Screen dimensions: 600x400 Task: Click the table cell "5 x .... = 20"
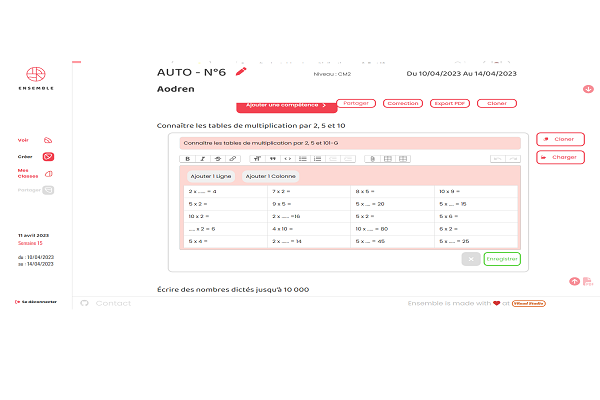tap(392, 204)
